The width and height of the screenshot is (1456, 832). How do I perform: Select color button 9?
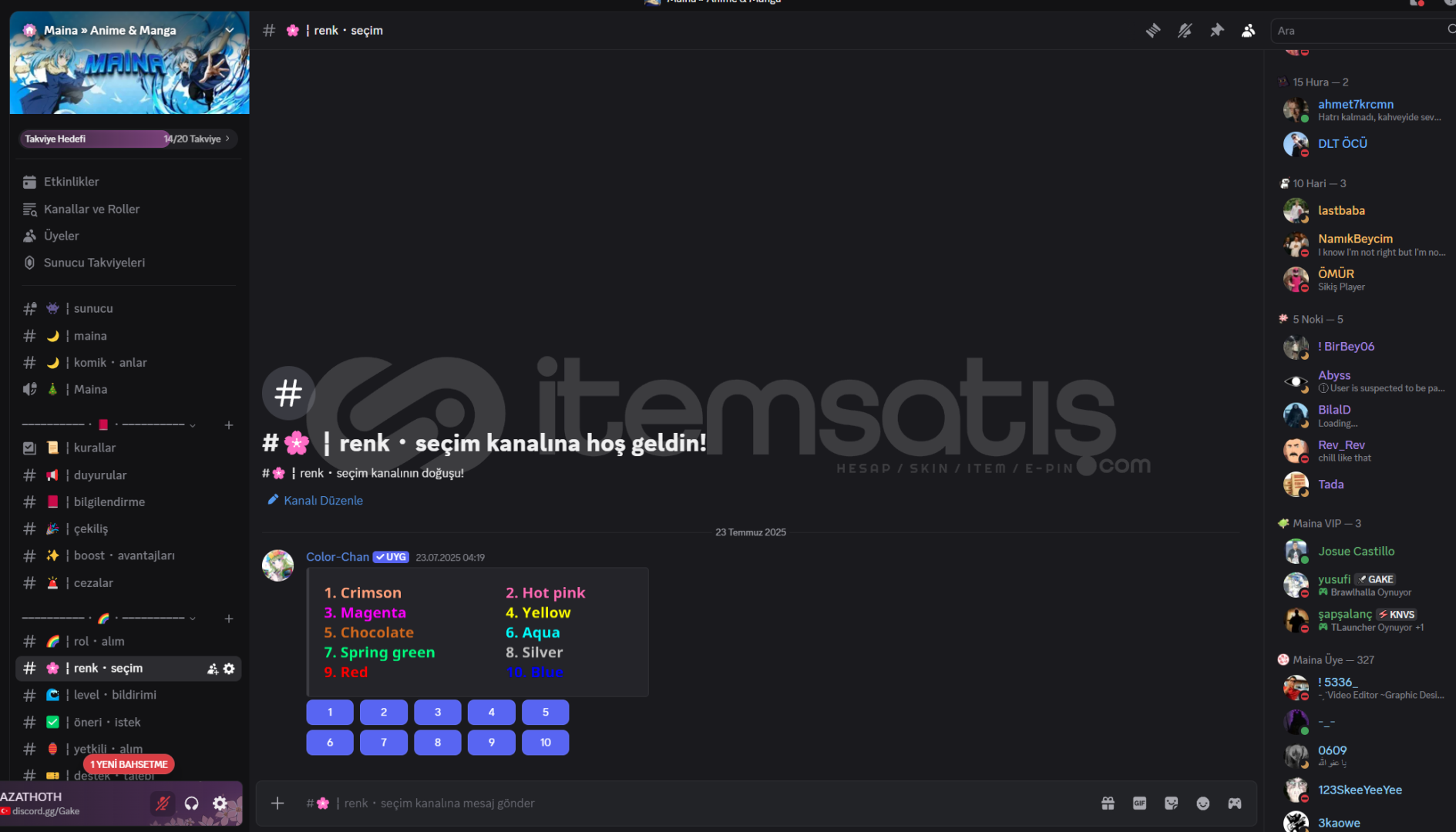492,743
